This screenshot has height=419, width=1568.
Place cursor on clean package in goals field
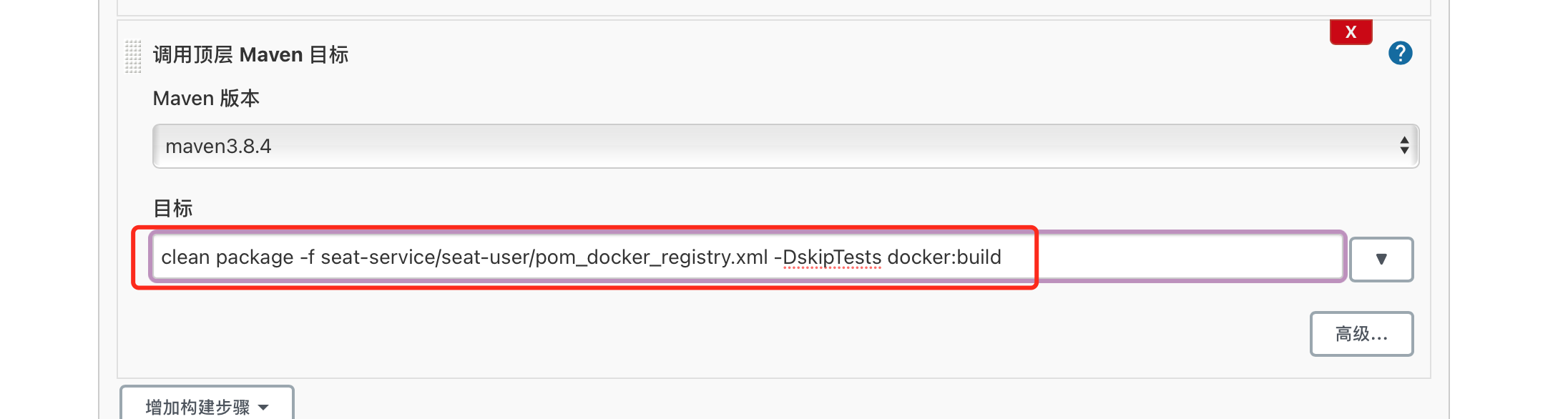point(227,257)
